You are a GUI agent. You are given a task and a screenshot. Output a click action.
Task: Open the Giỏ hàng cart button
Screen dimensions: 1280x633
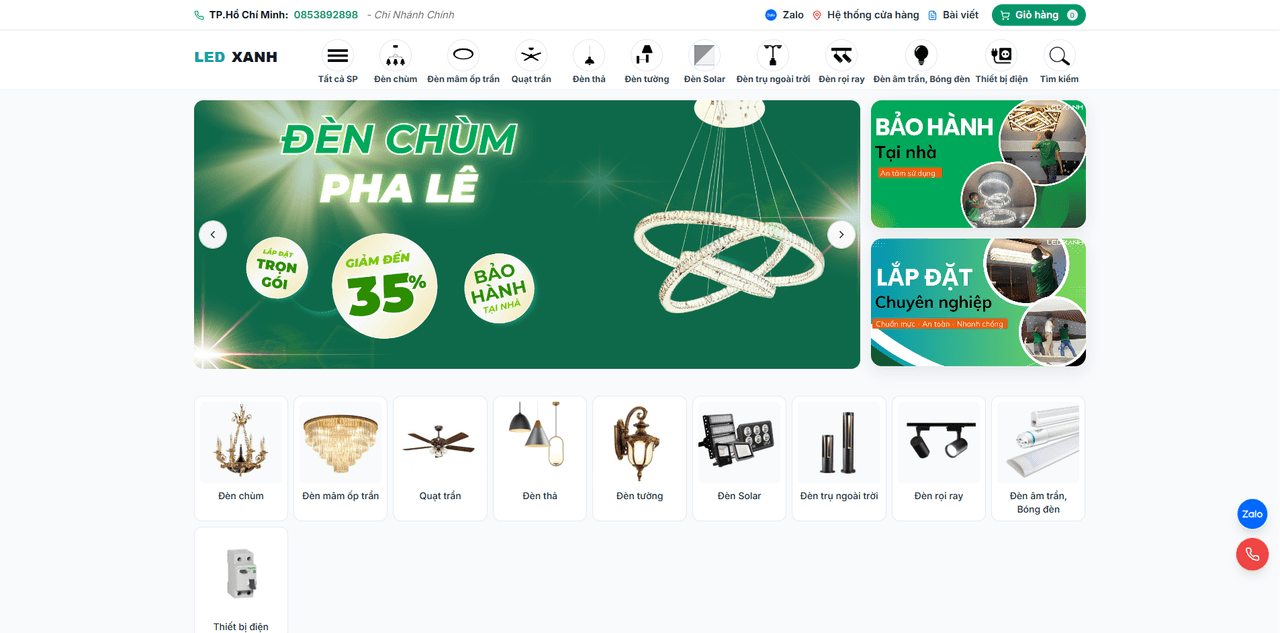[x=1038, y=14]
